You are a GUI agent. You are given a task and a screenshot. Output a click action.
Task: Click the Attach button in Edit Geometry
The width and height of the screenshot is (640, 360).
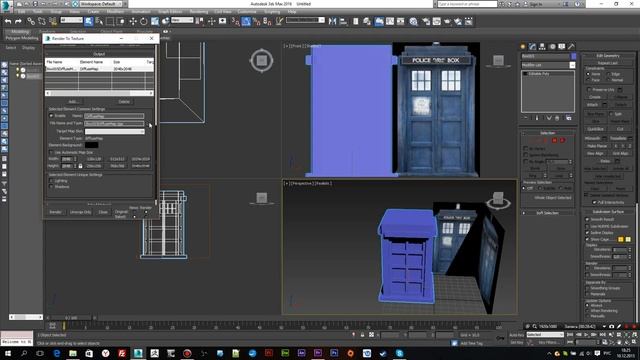593,104
